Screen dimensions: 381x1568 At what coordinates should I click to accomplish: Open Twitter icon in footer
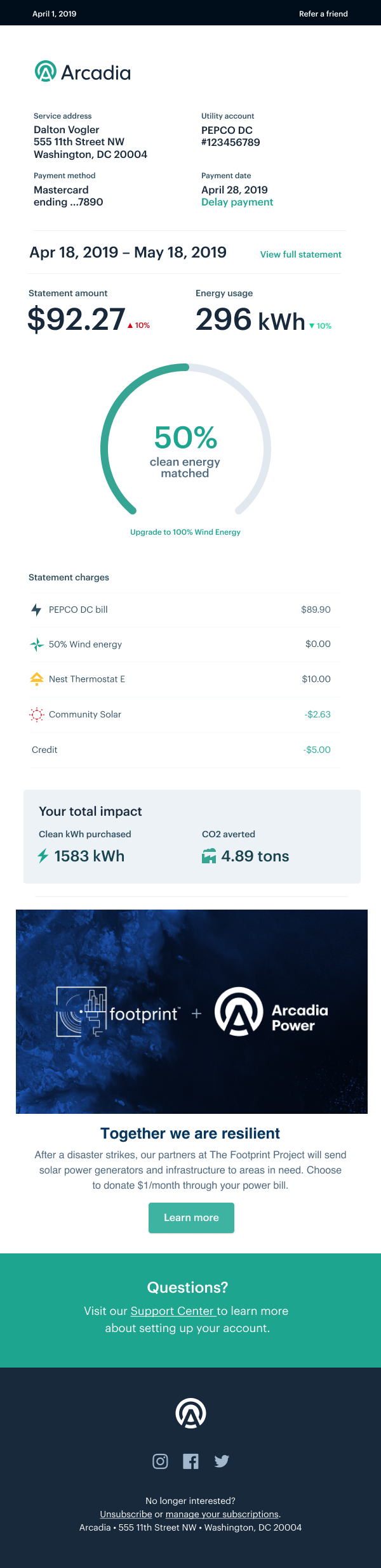tap(222, 1461)
